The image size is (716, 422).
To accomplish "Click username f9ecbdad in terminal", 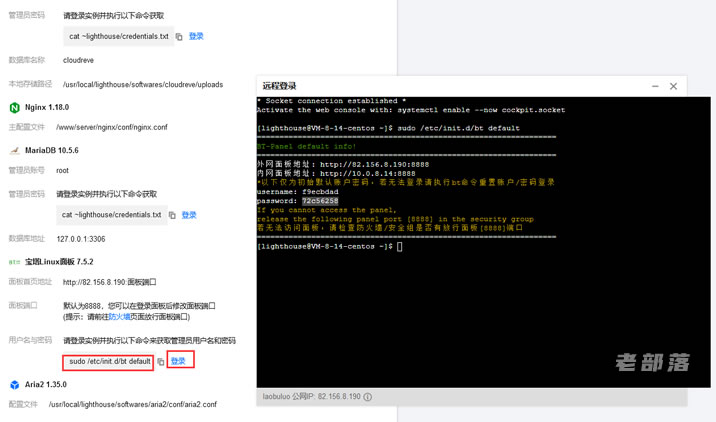I will [x=320, y=192].
